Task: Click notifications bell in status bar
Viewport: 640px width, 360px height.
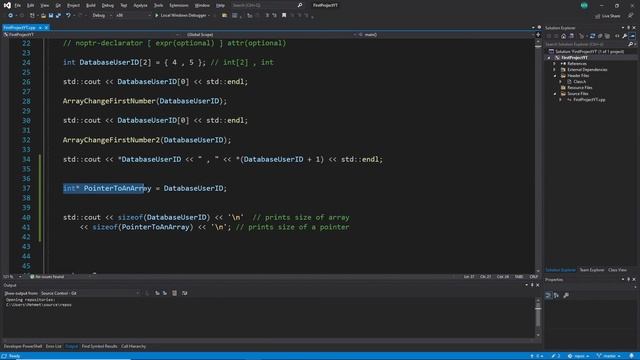Action: tap(632, 356)
